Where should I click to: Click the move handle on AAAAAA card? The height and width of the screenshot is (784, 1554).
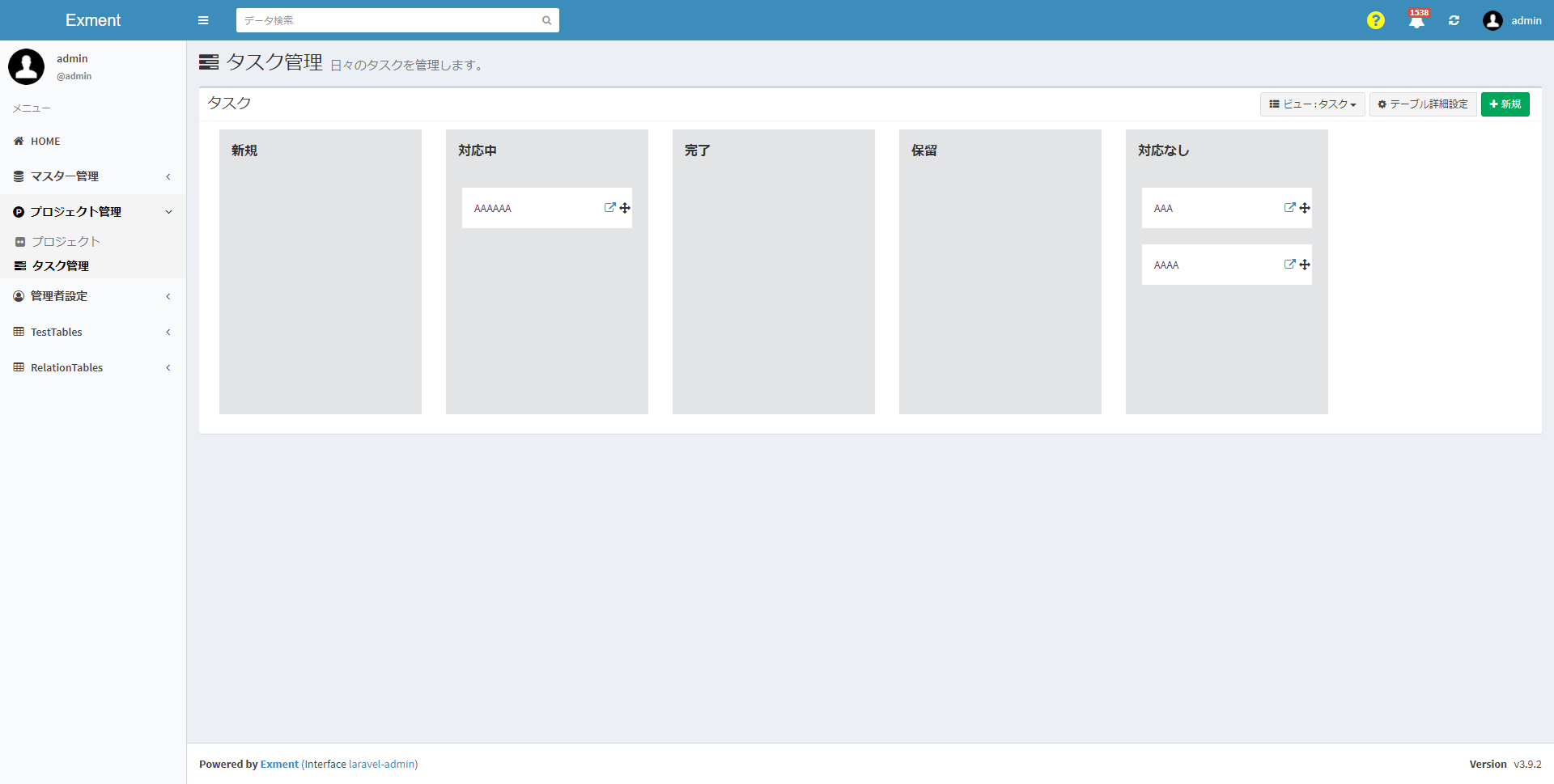click(x=625, y=208)
